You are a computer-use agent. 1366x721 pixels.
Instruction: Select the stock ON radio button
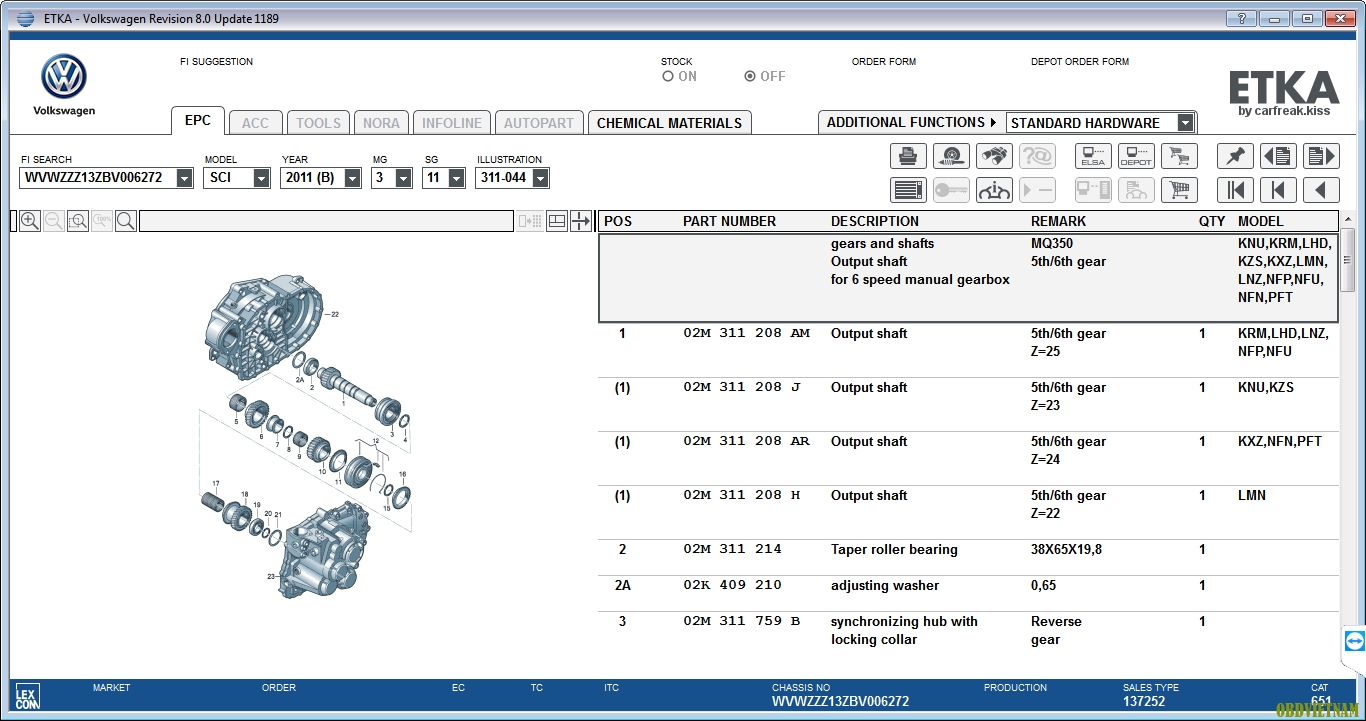[x=668, y=76]
